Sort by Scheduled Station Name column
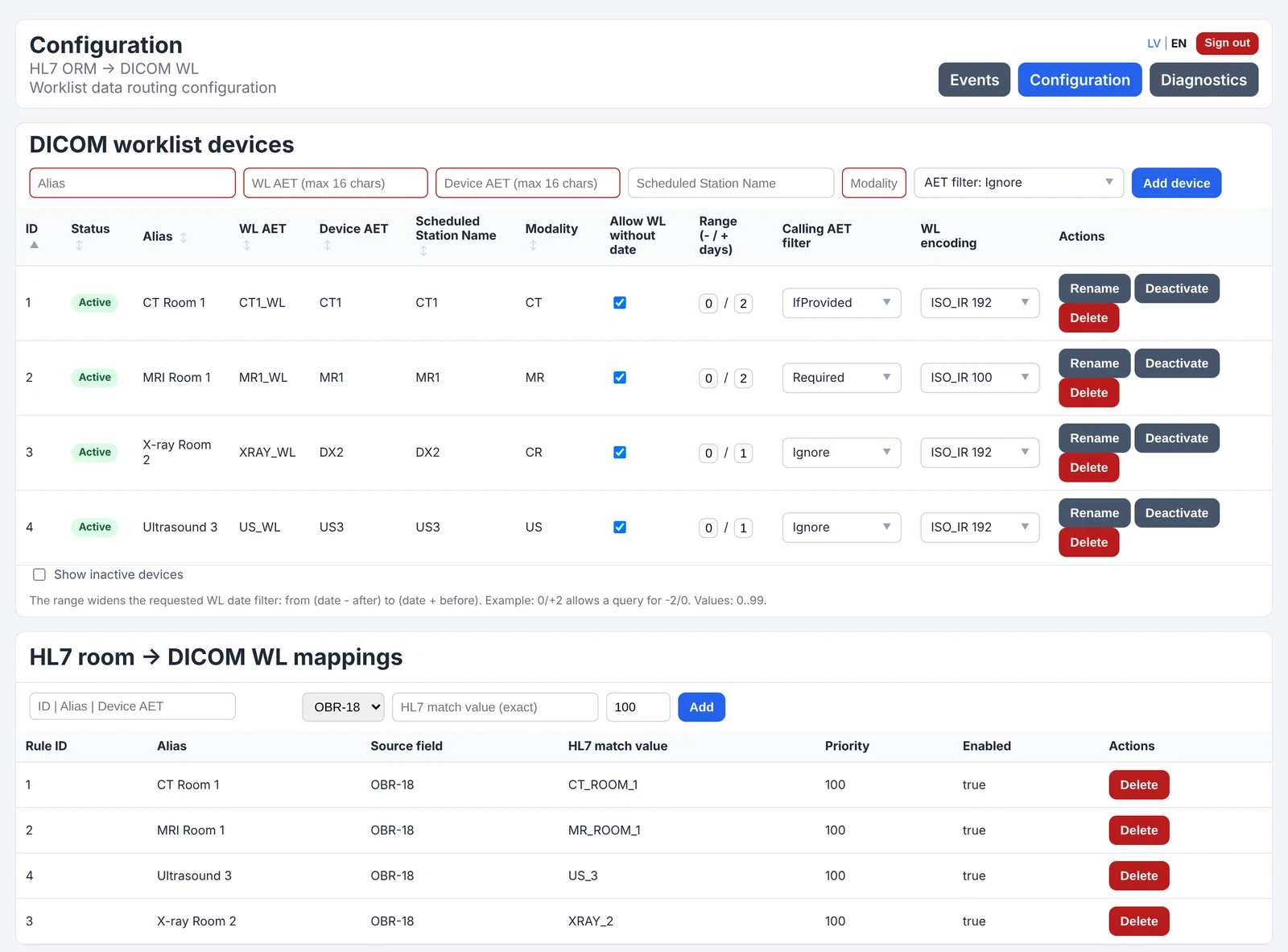1288x952 pixels. point(423,251)
